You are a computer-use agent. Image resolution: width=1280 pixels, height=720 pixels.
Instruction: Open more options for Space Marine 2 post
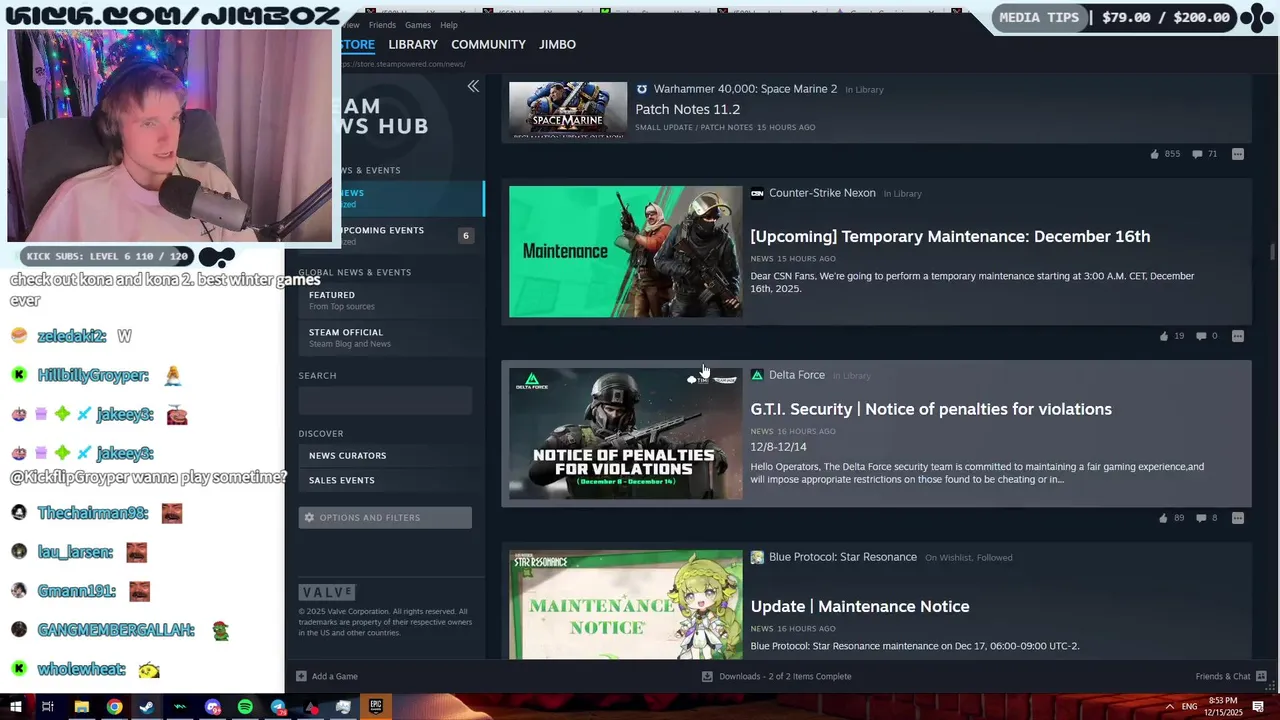(1238, 154)
